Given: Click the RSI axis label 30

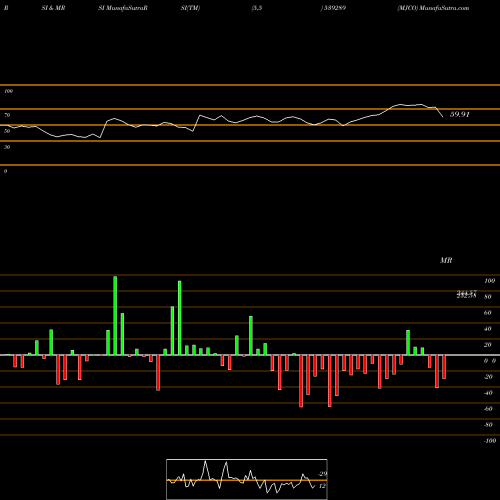Looking at the screenshot, I should tap(7, 147).
